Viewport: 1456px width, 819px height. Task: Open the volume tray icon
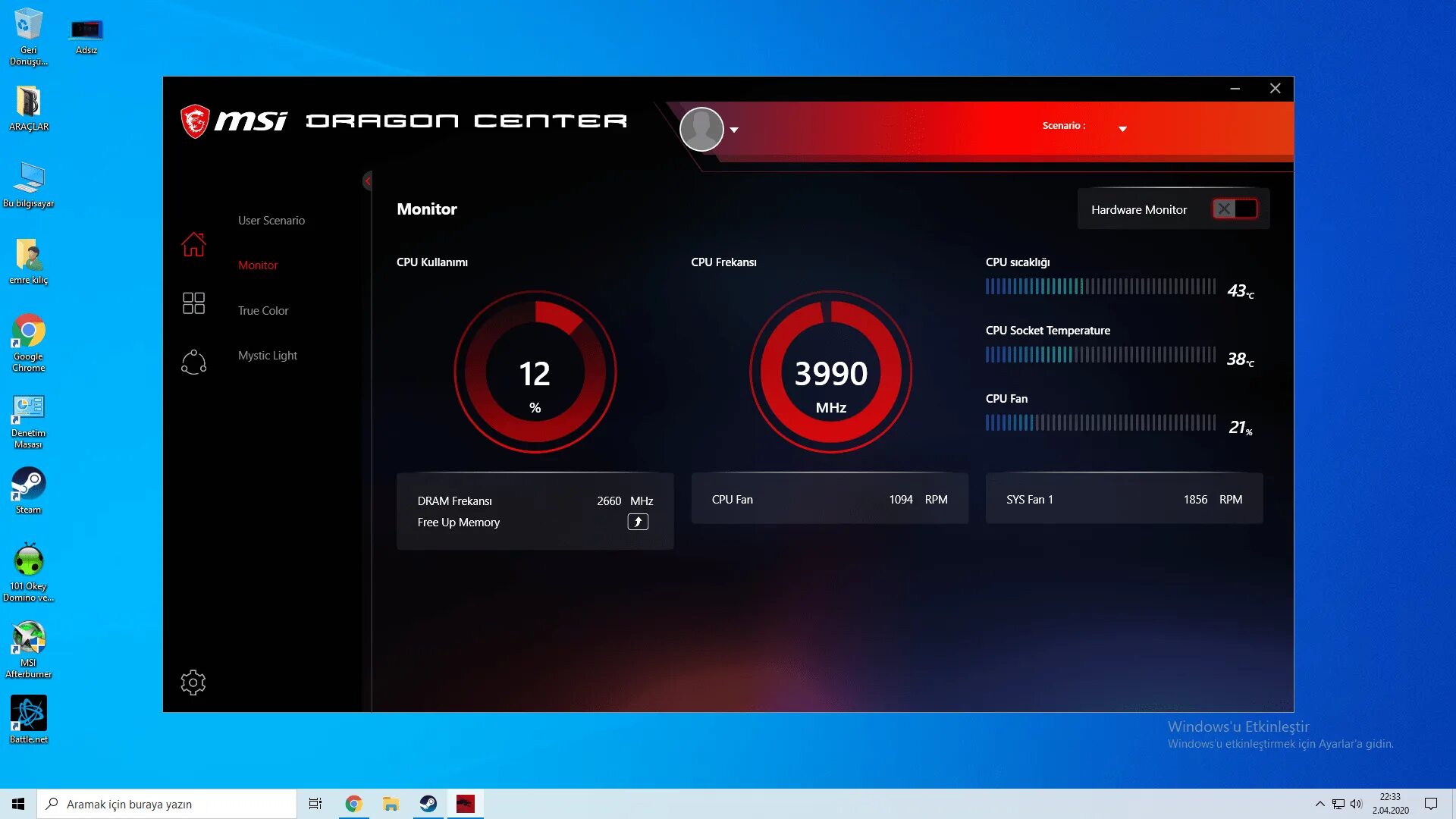click(x=1356, y=804)
